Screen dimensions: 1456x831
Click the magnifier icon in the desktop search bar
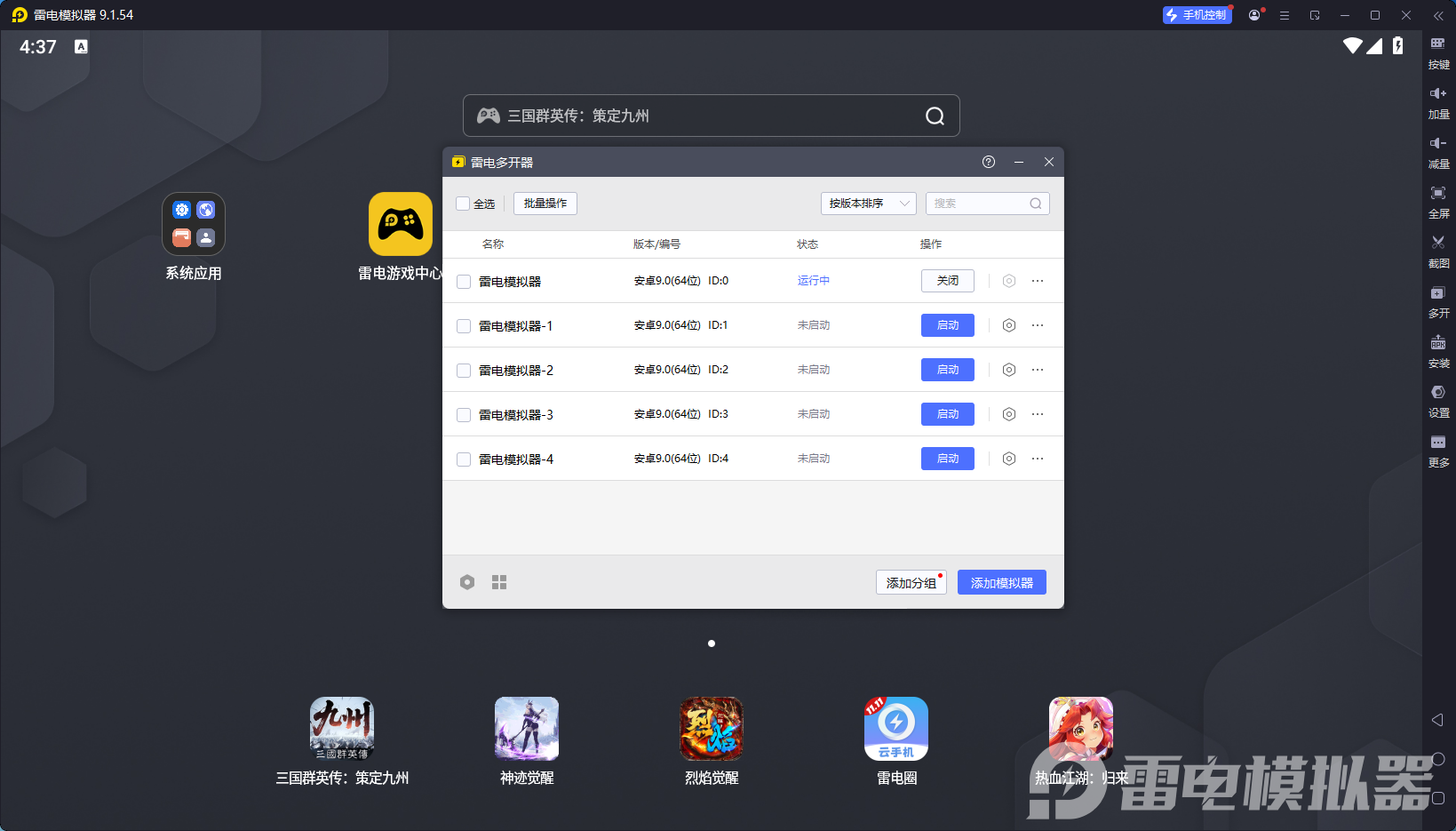click(935, 116)
